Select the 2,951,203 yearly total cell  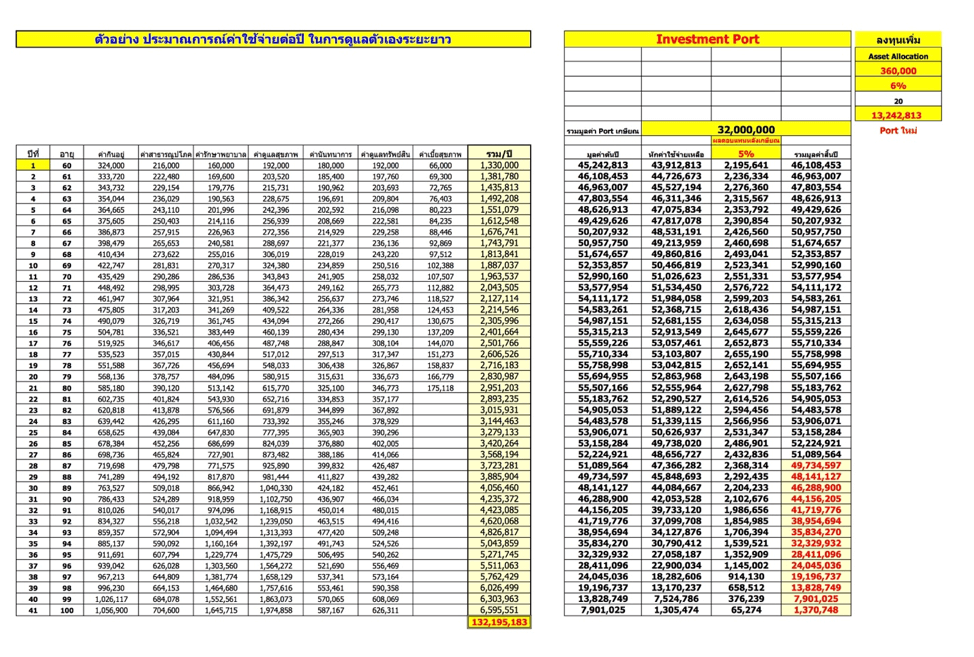click(x=499, y=387)
